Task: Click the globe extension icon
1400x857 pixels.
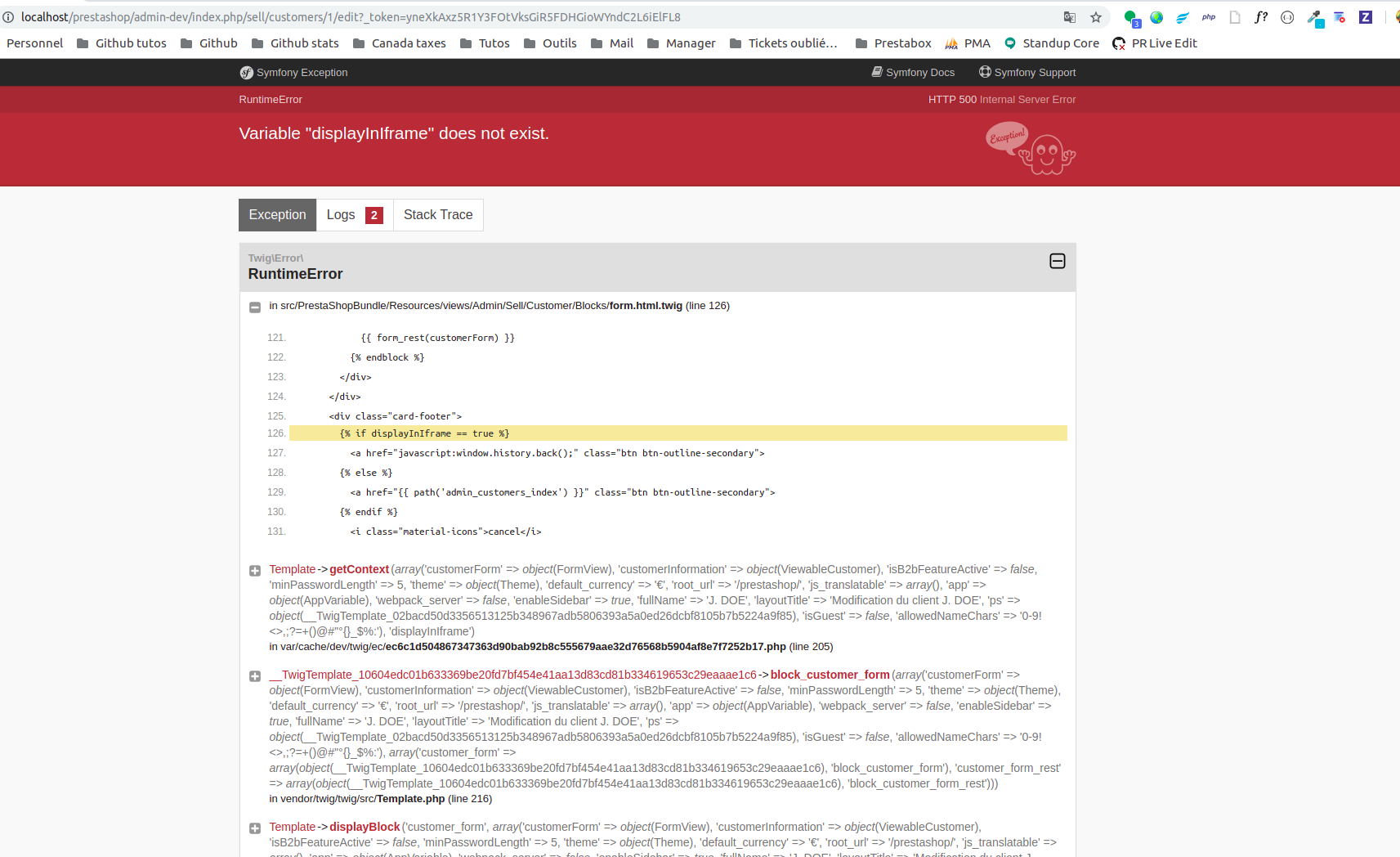Action: [x=1156, y=17]
